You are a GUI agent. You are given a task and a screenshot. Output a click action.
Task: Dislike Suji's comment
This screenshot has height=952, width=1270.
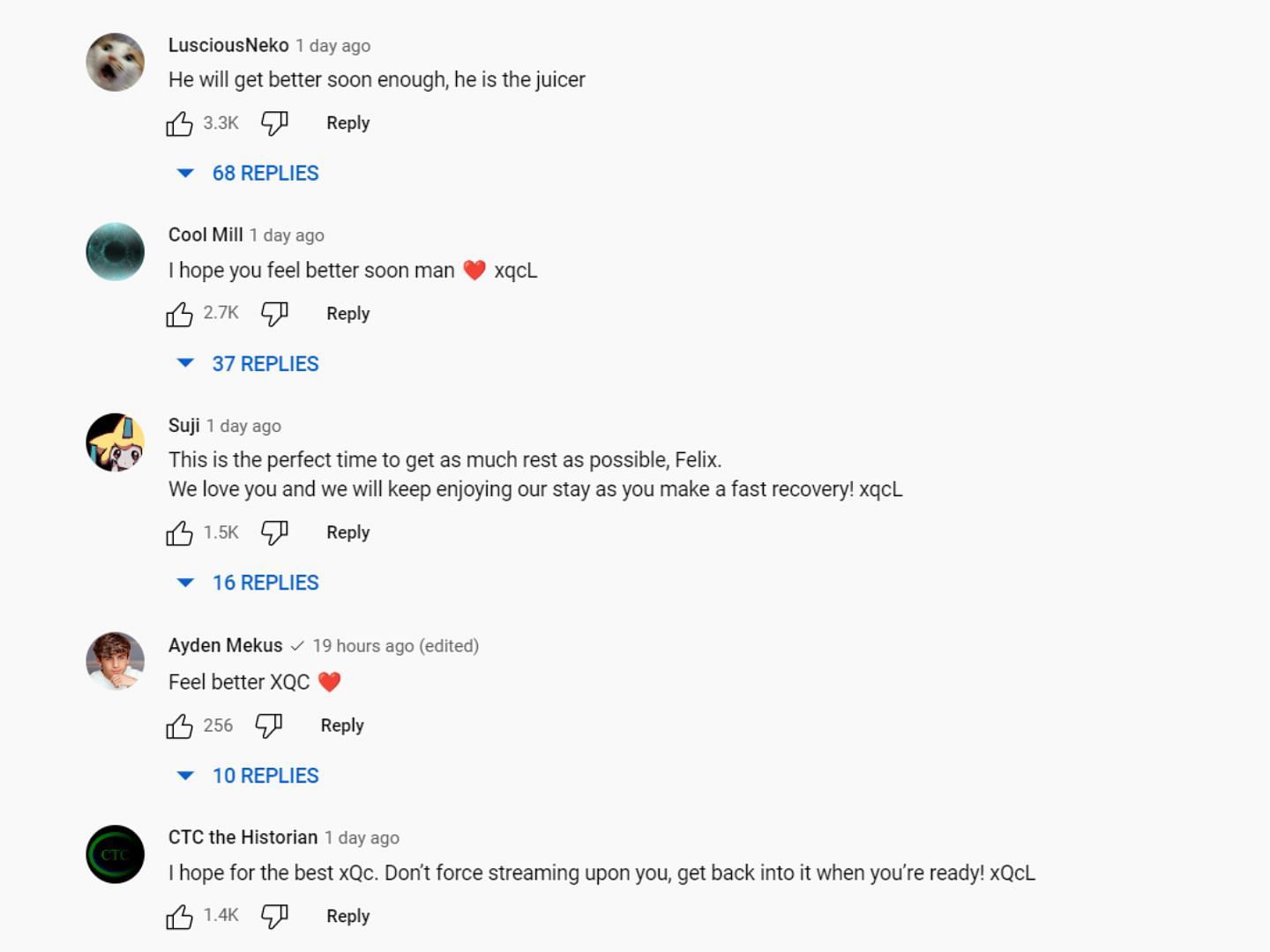click(x=274, y=532)
